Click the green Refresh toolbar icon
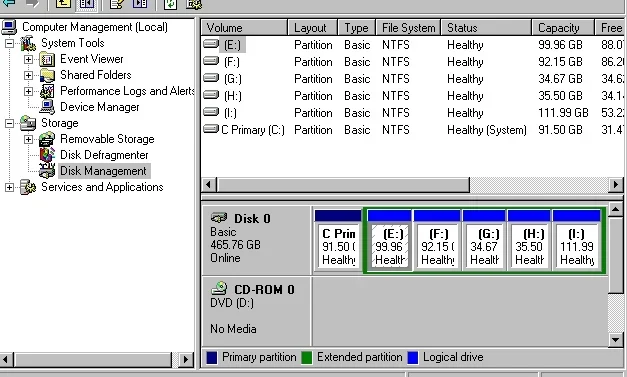This screenshot has height=377, width=627. click(x=171, y=4)
